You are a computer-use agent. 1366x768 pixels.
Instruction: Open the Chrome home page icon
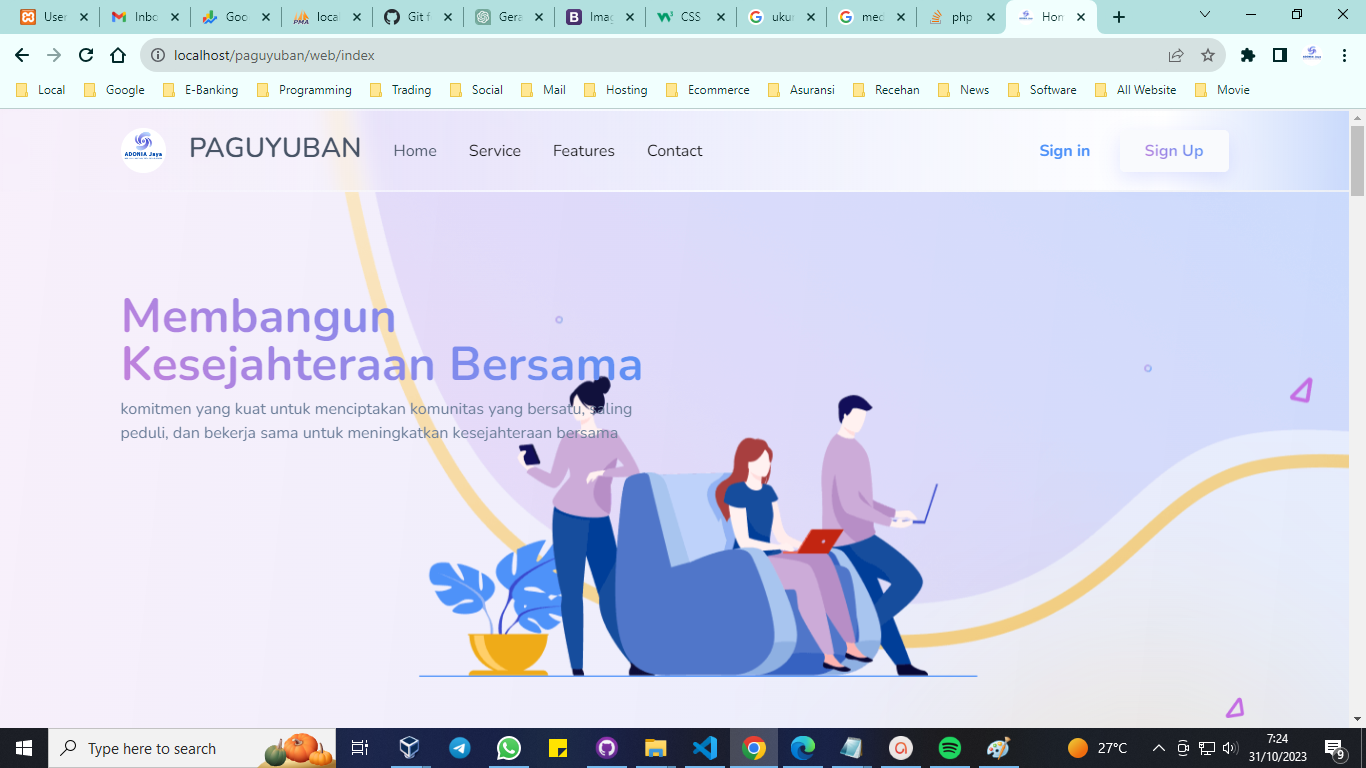point(118,55)
